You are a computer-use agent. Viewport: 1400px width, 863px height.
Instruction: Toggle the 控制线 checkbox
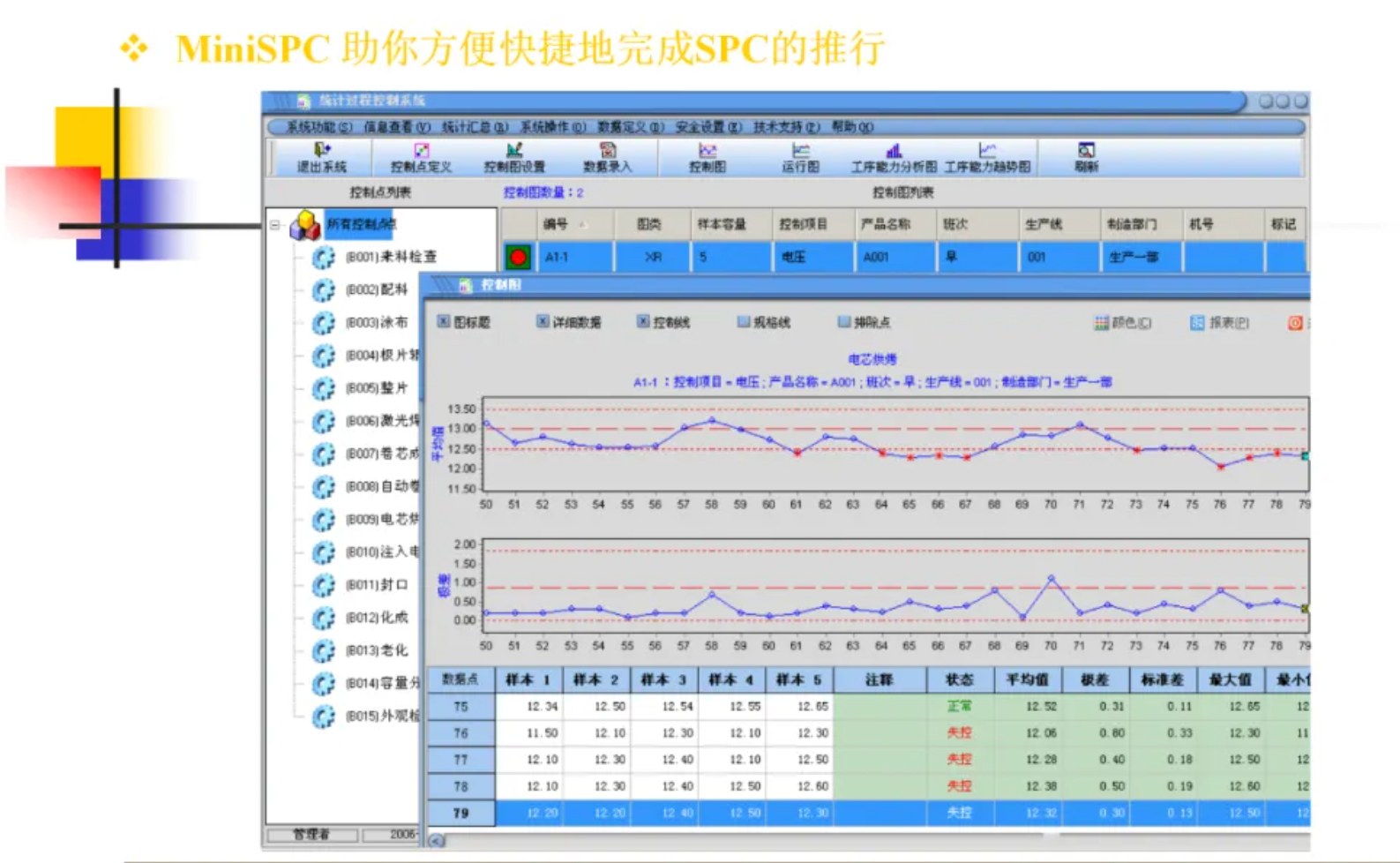pyautogui.click(x=643, y=322)
